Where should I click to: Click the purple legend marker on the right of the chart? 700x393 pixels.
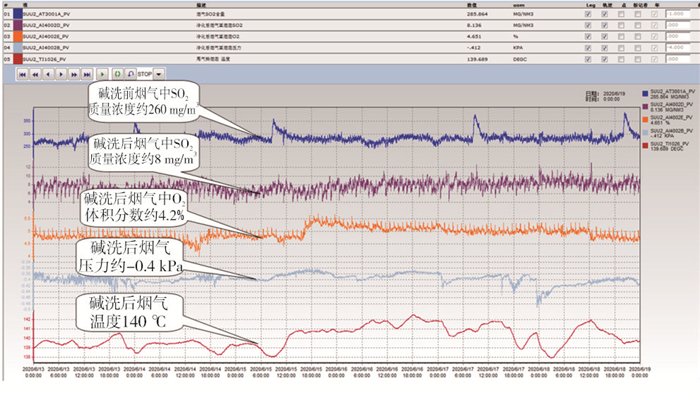click(645, 107)
